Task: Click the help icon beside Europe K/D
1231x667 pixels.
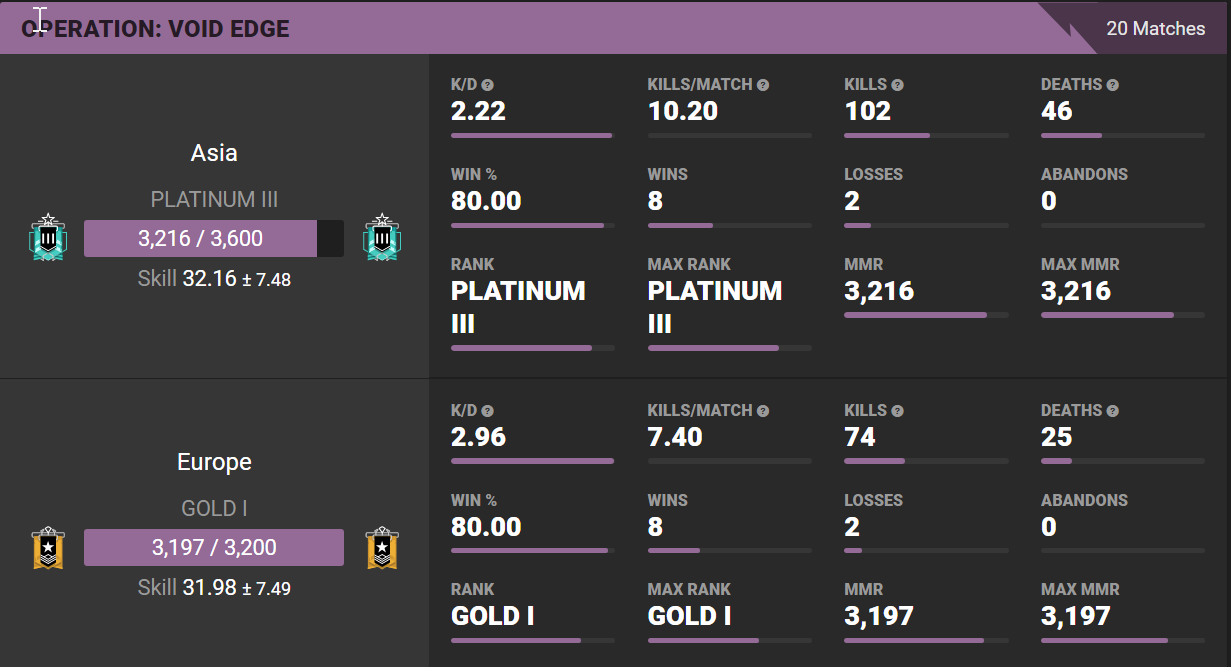Action: coord(488,411)
